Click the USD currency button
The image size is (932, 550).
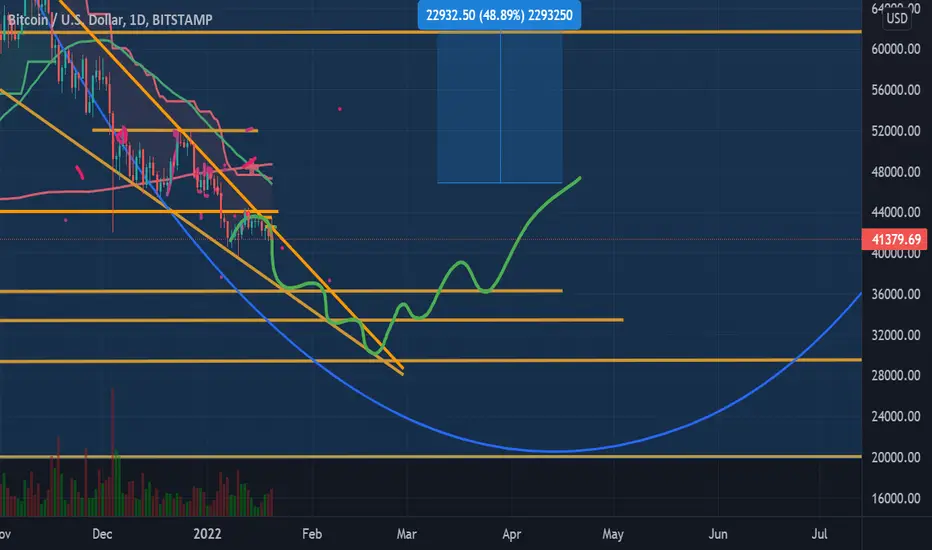(x=896, y=18)
